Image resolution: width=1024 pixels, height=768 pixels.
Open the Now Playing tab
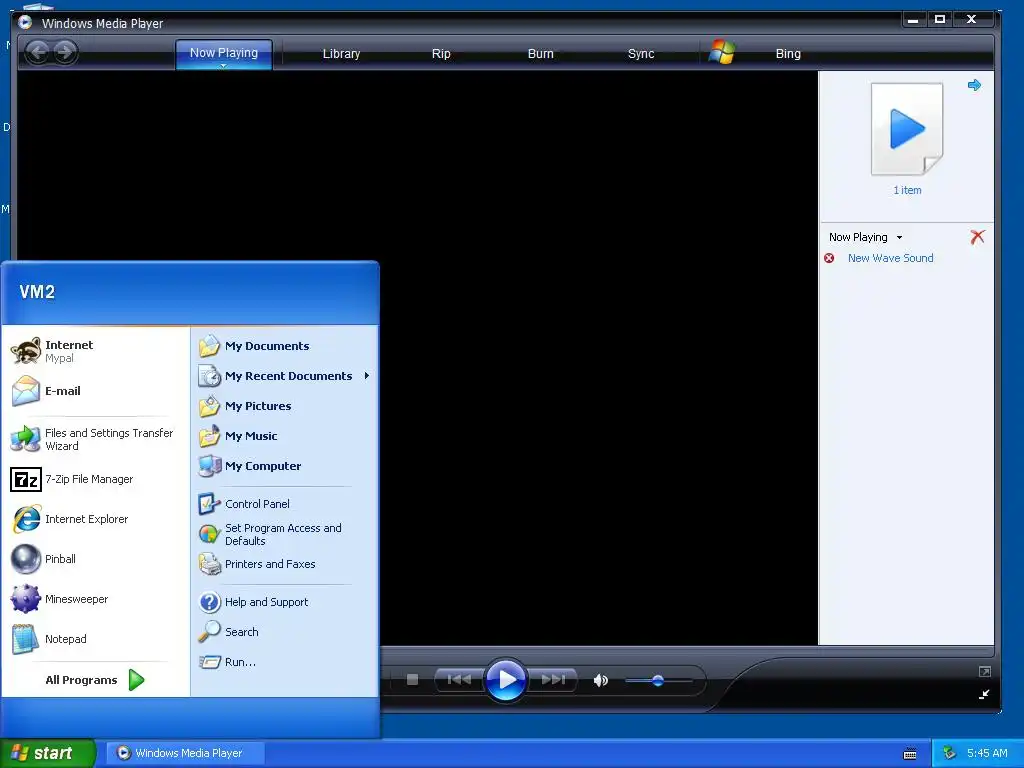pyautogui.click(x=223, y=53)
